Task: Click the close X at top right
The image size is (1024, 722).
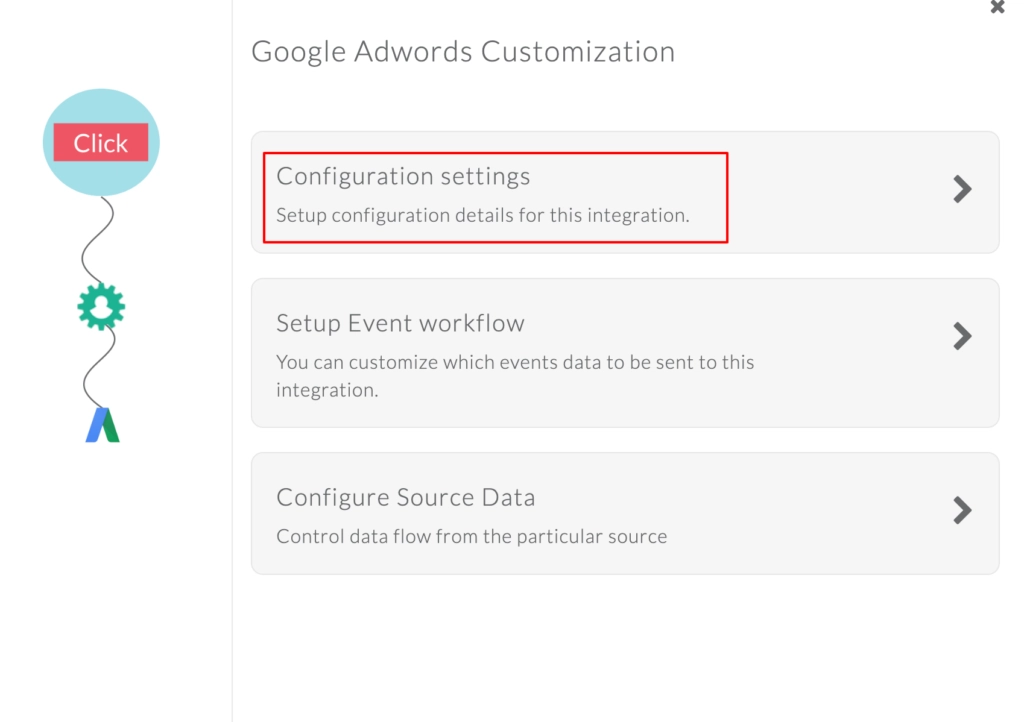Action: [x=997, y=8]
